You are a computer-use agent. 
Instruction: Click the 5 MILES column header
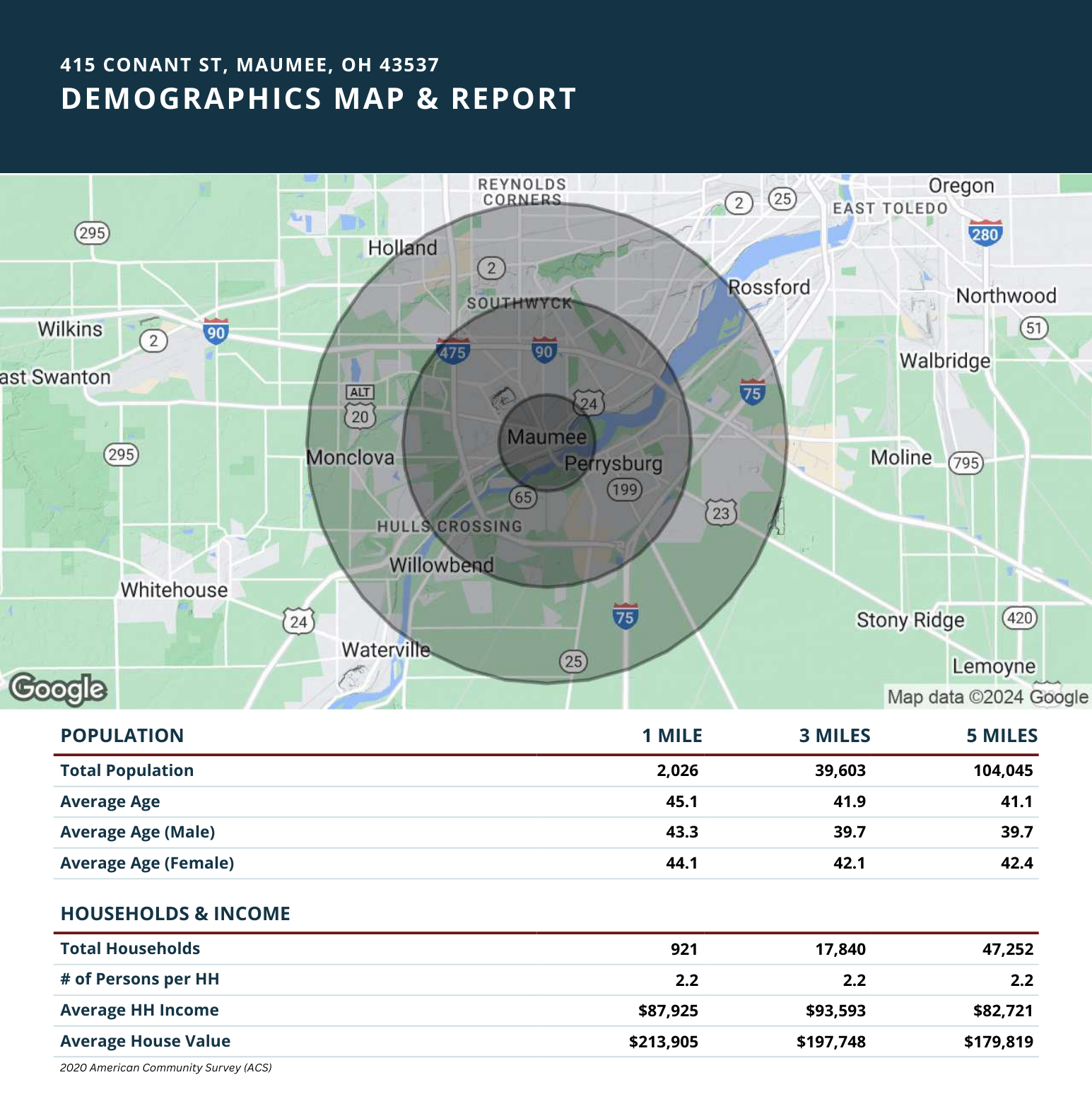1002,736
